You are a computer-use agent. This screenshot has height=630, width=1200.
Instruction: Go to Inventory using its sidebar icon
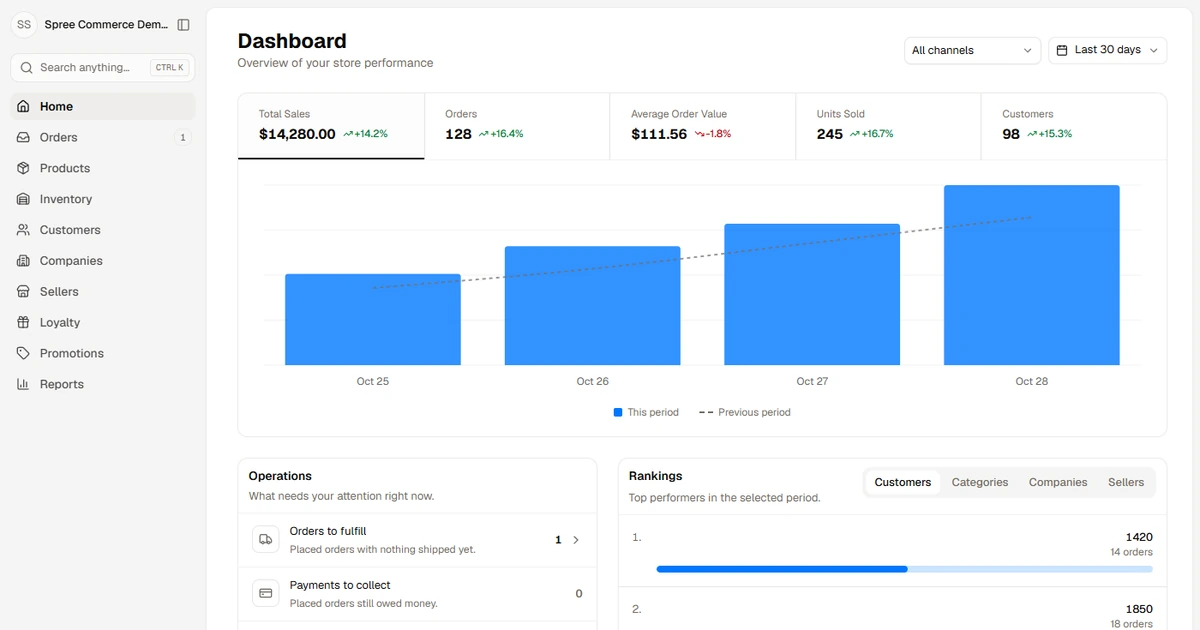[x=23, y=199]
